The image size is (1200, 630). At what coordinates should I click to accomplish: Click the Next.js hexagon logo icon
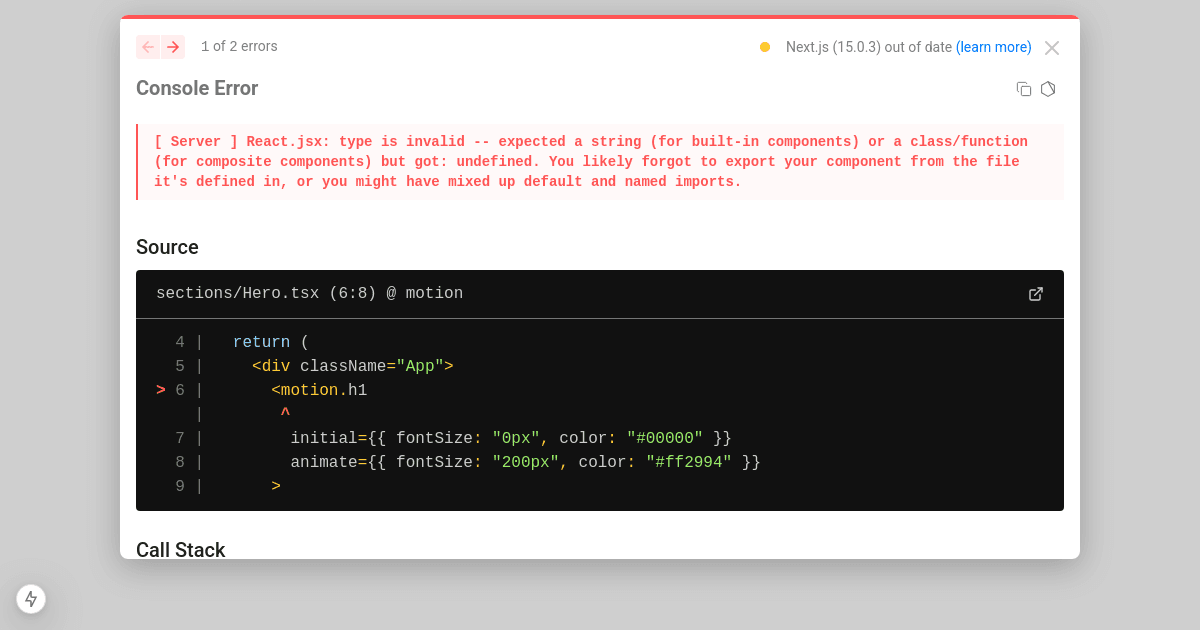coord(1047,89)
